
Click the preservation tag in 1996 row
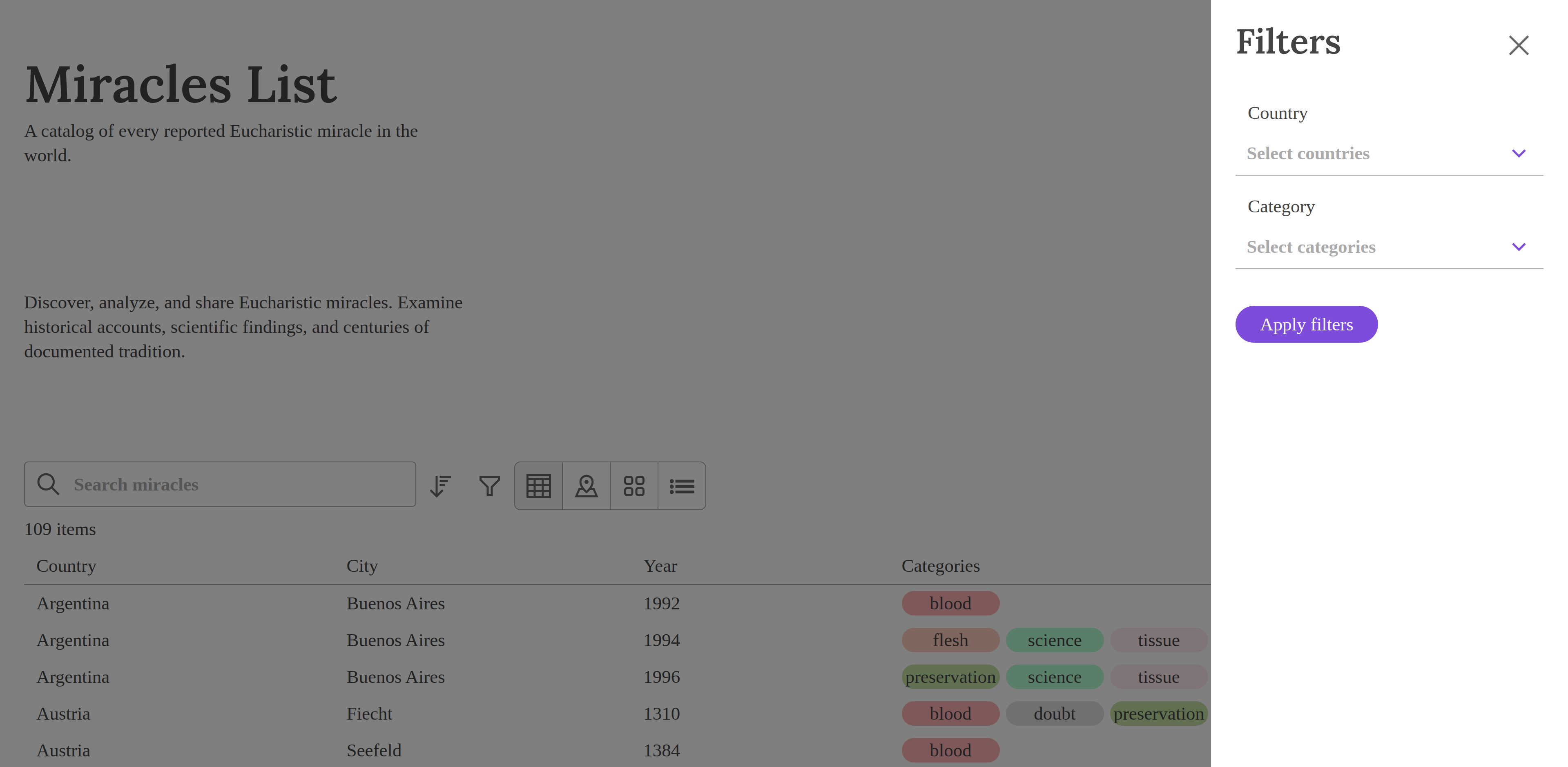click(x=950, y=677)
